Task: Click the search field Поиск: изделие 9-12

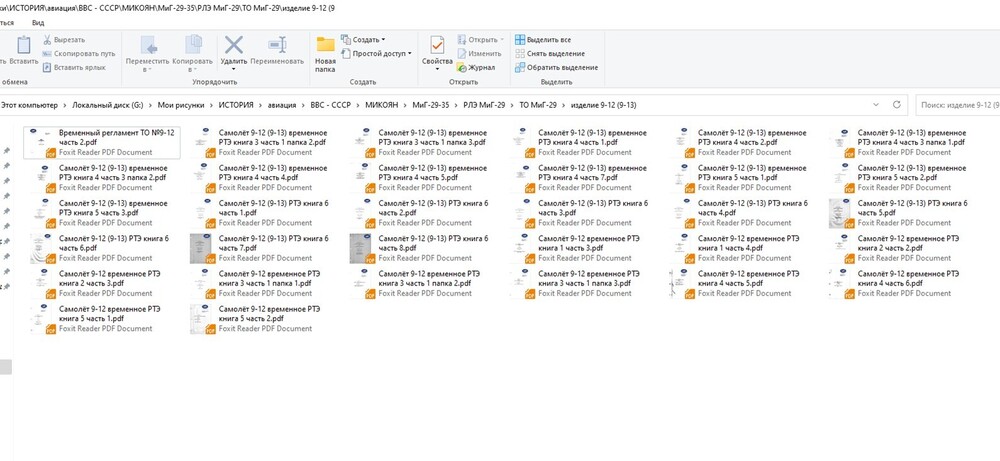Action: tap(957, 105)
